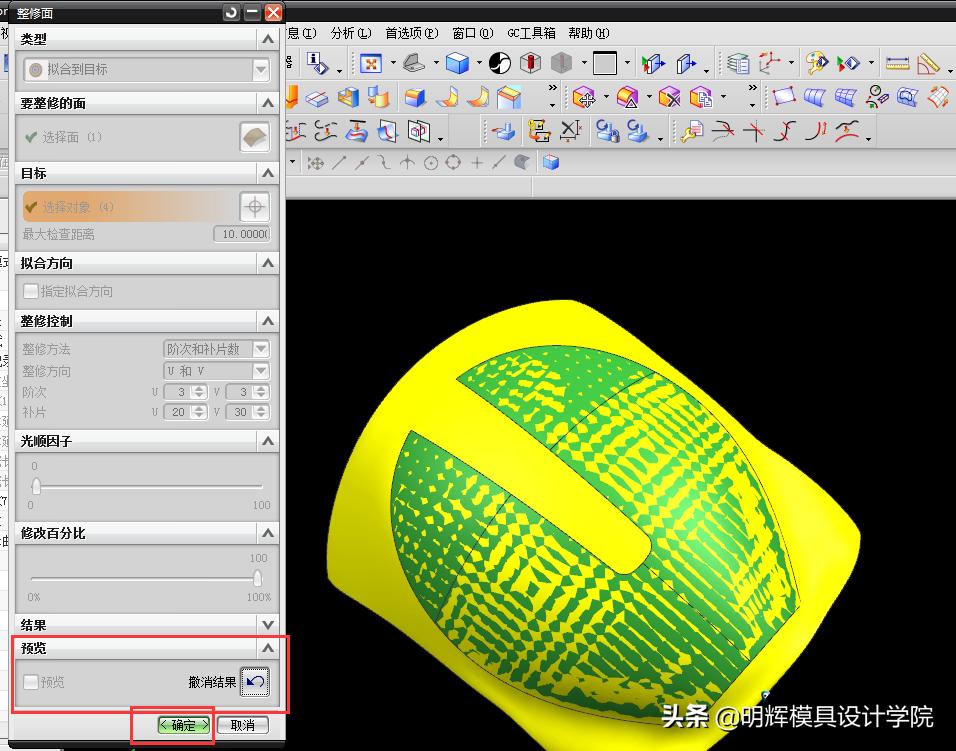Image resolution: width=956 pixels, height=751 pixels.
Task: Enable the 指定拟合方向 checkbox
Action: [x=31, y=292]
